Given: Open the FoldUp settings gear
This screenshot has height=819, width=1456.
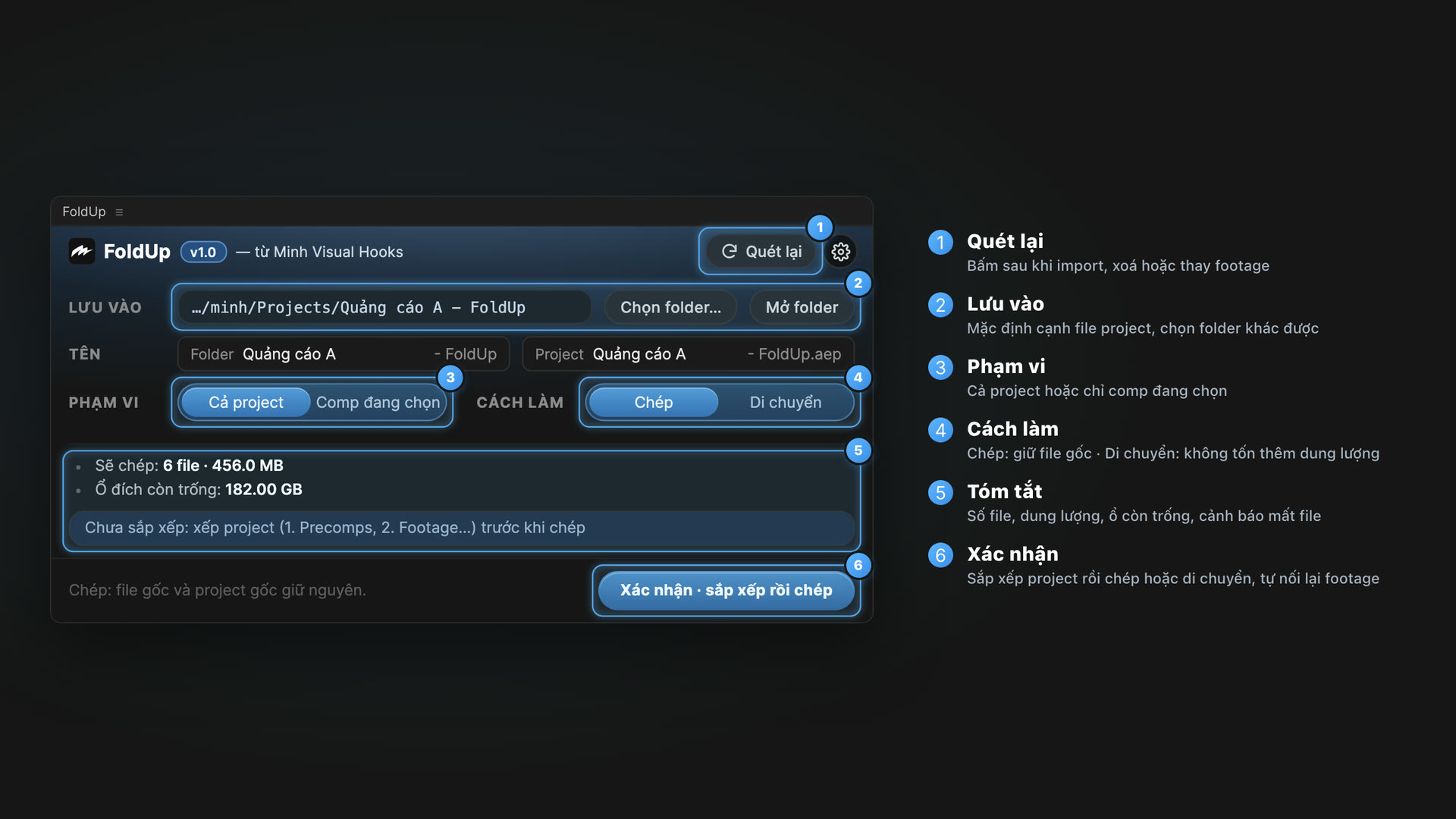Looking at the screenshot, I should click(840, 252).
